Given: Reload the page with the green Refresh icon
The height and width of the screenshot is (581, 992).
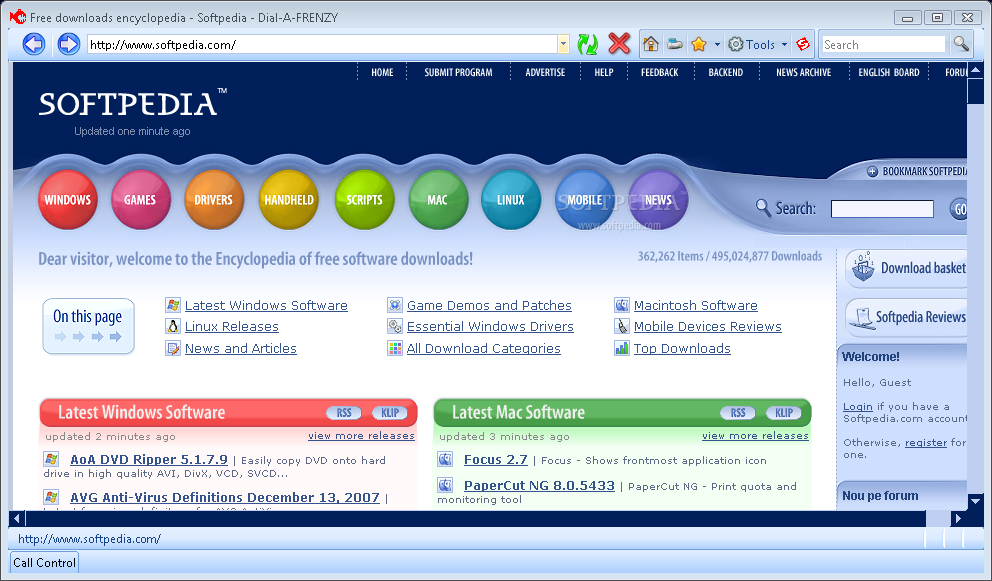Looking at the screenshot, I should point(588,44).
